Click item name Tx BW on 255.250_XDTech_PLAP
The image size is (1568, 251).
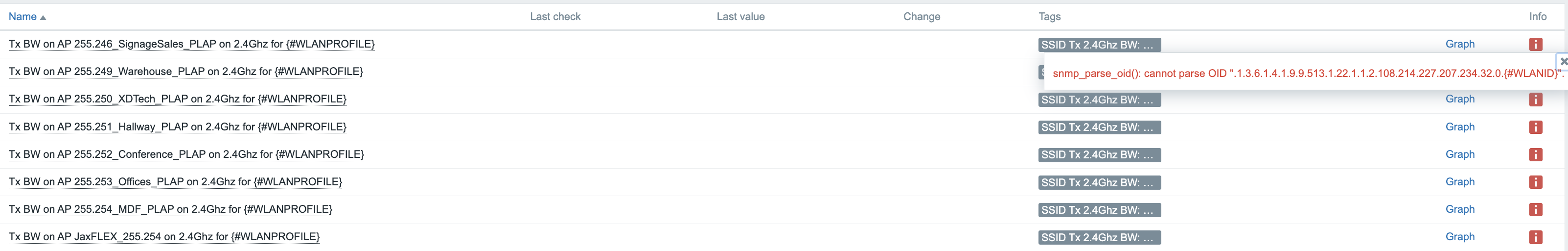pyautogui.click(x=177, y=99)
